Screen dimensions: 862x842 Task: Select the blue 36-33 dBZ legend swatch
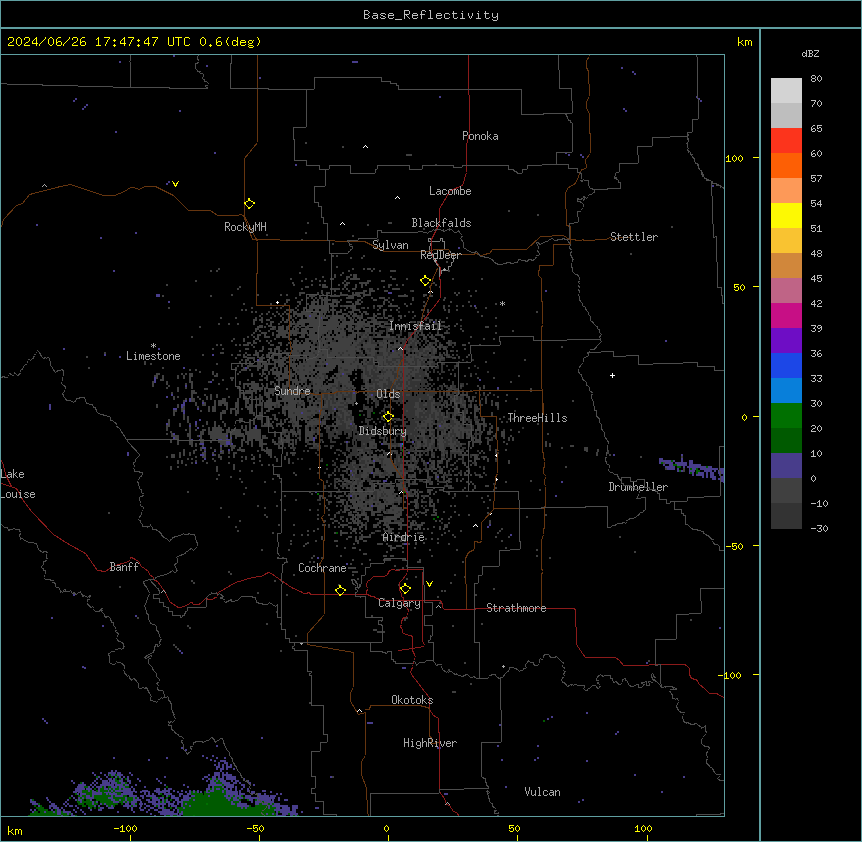pos(786,365)
